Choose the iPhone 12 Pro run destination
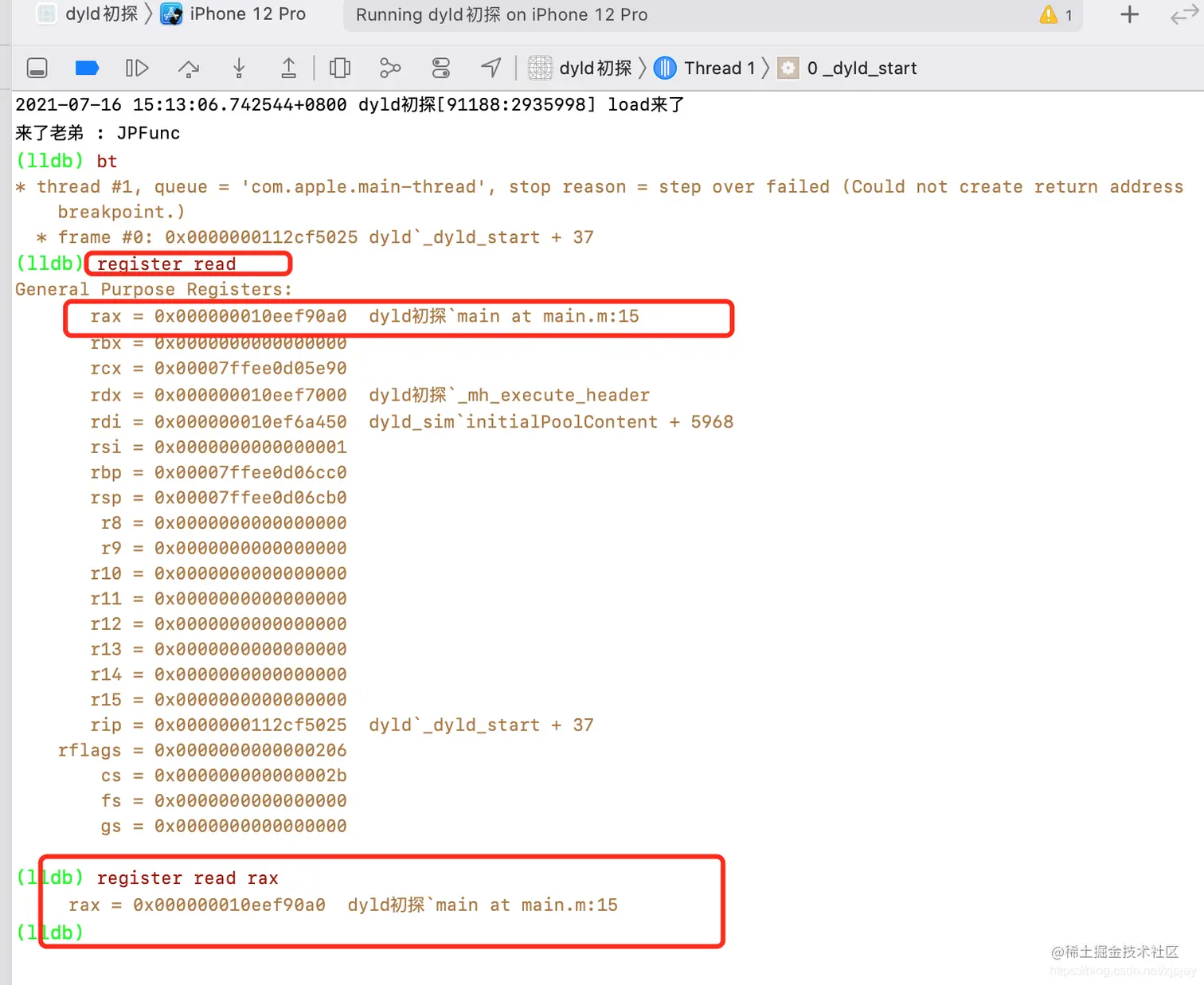This screenshot has width=1204, height=985. coord(248,14)
